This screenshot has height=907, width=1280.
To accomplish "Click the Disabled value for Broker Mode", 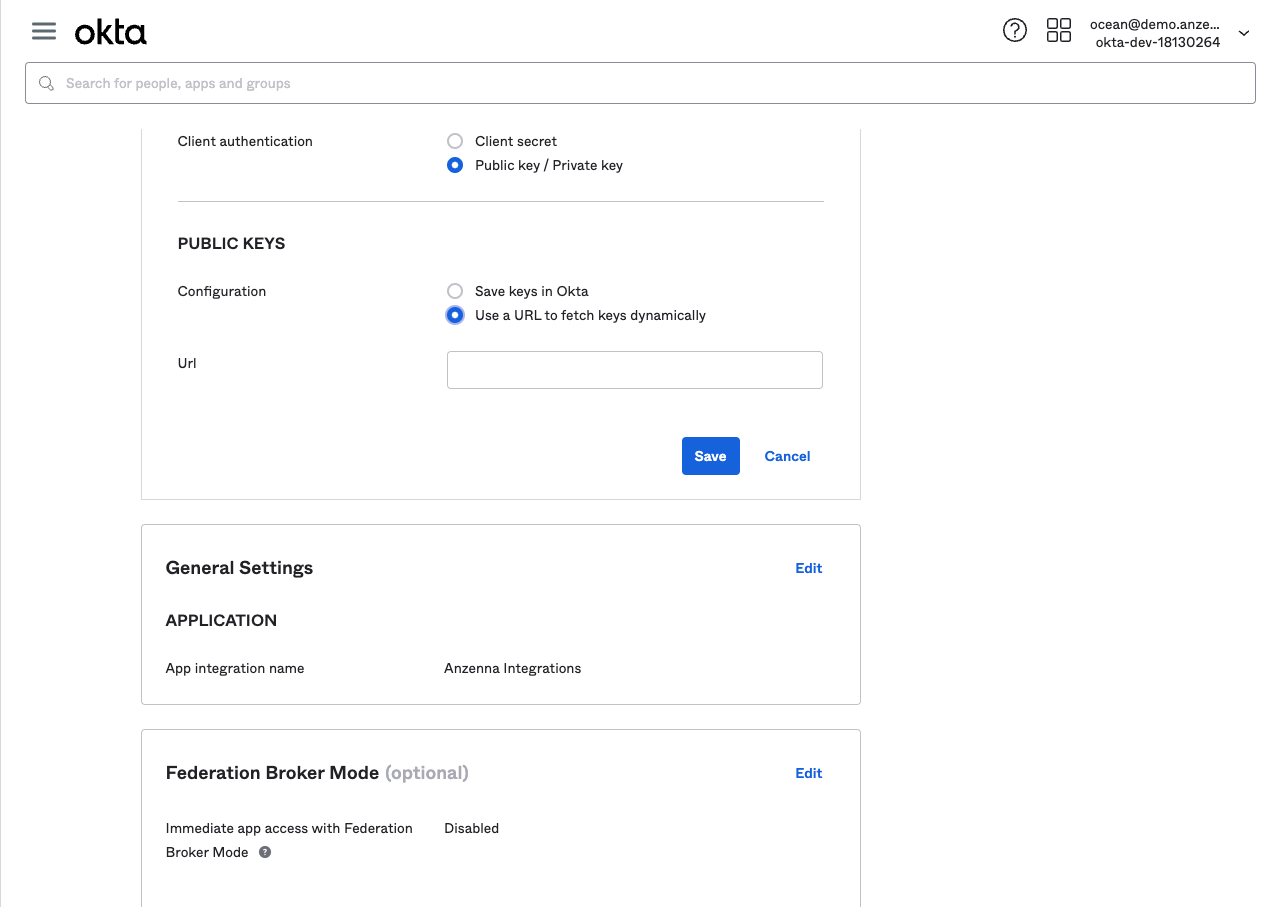I will [471, 828].
